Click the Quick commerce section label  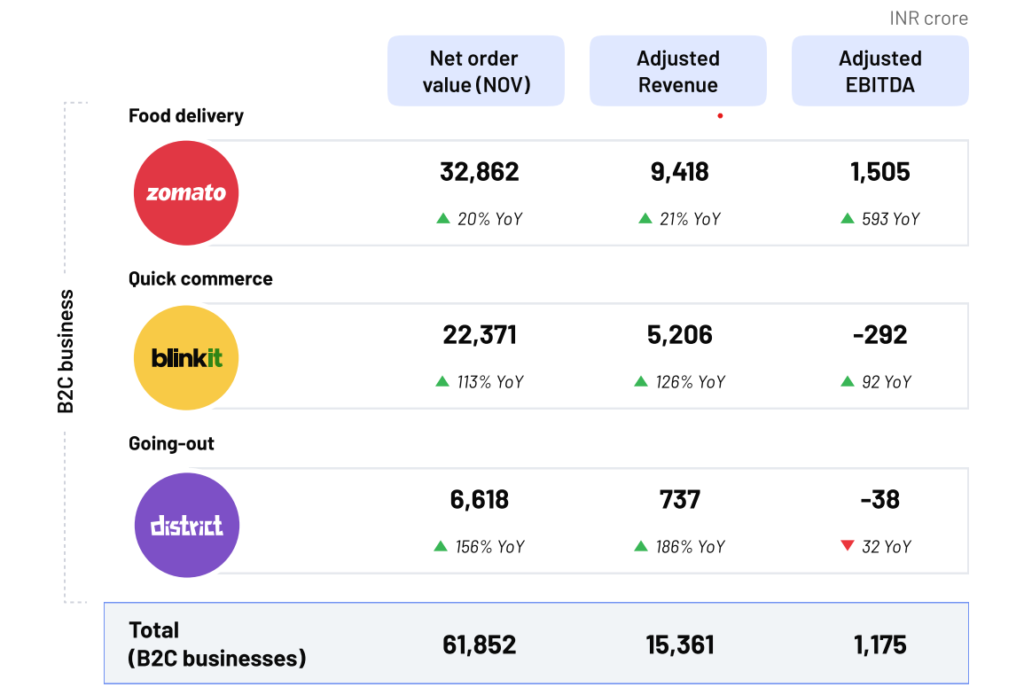tap(200, 279)
